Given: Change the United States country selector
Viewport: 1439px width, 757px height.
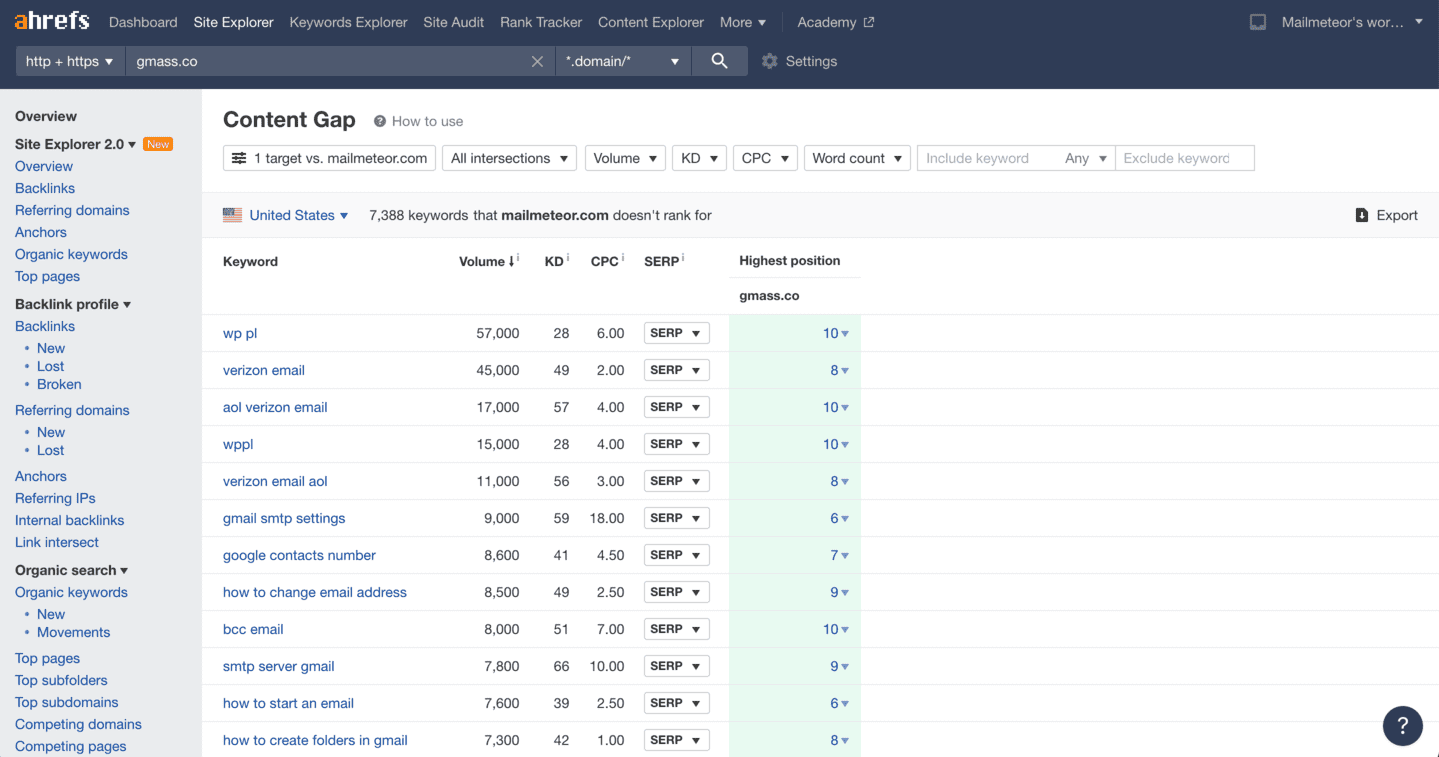Looking at the screenshot, I should [x=298, y=215].
